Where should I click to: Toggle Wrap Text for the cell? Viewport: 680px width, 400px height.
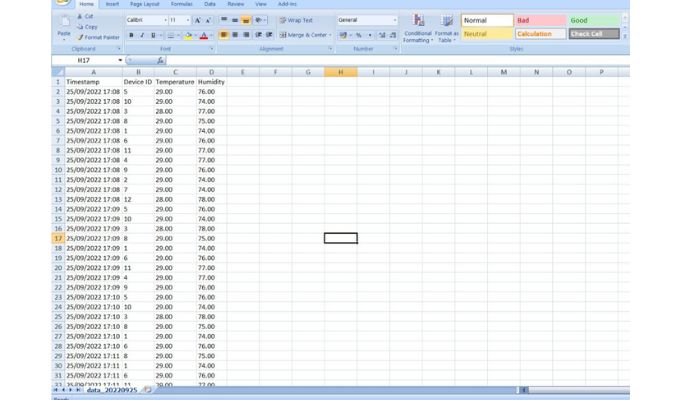(296, 20)
